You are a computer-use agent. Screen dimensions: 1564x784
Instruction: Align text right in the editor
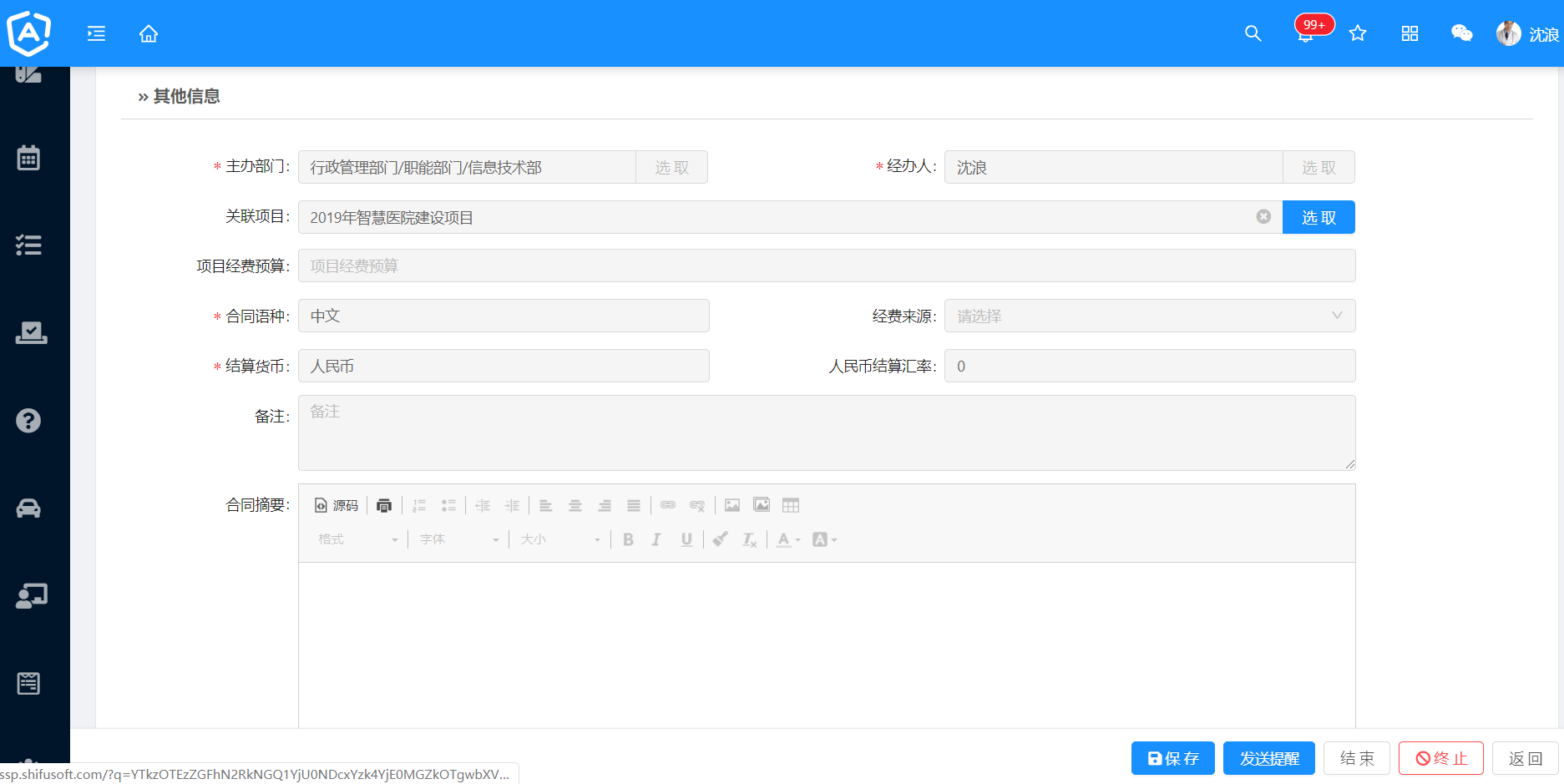pos(605,505)
